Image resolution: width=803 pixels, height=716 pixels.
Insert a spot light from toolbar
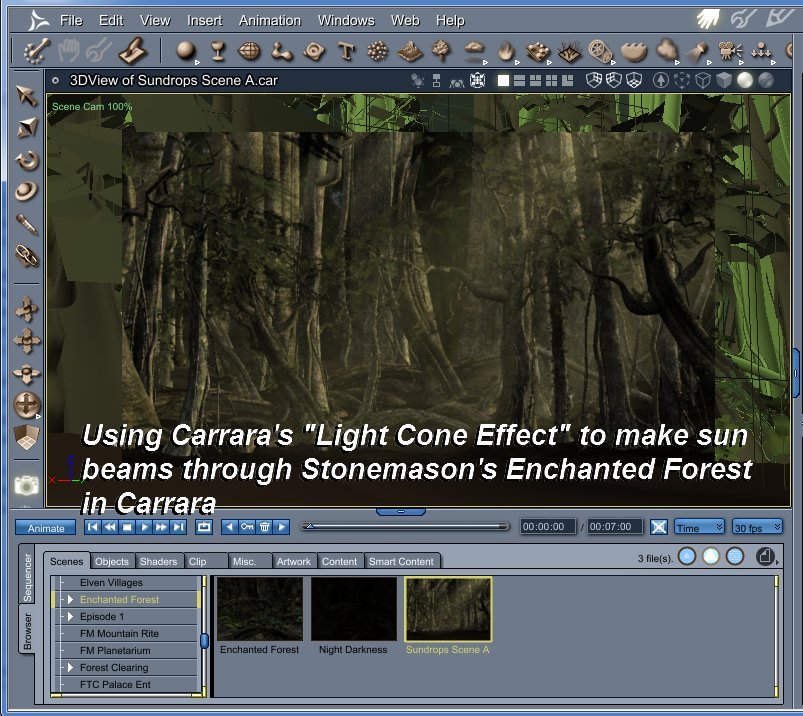tap(697, 51)
